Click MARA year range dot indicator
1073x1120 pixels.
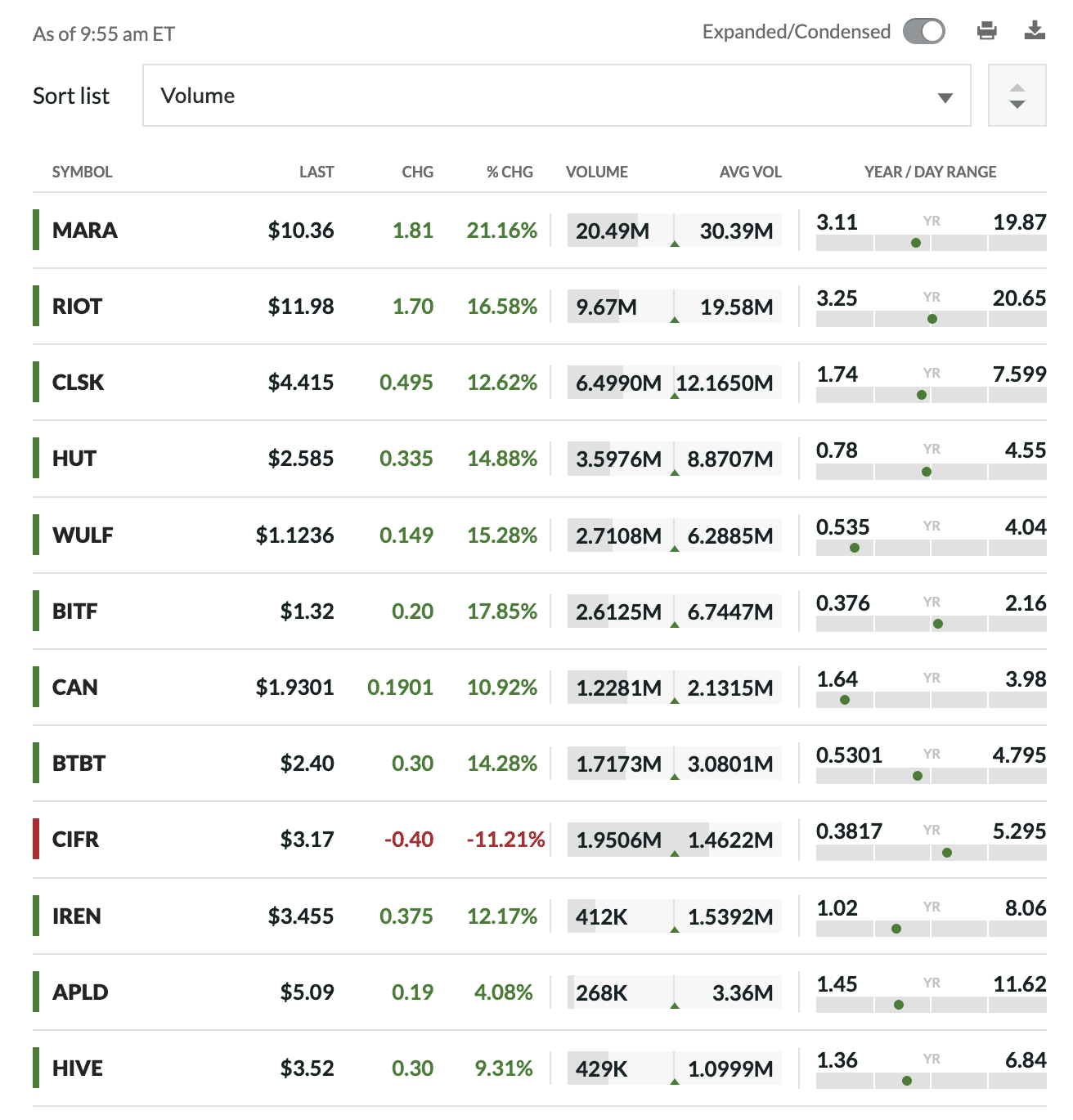coord(916,243)
